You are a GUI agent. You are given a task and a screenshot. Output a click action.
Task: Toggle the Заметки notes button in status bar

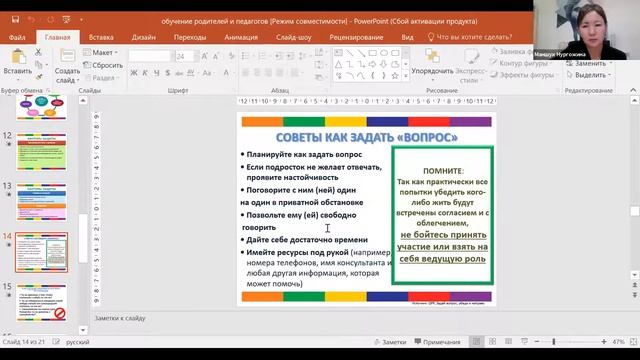point(390,342)
